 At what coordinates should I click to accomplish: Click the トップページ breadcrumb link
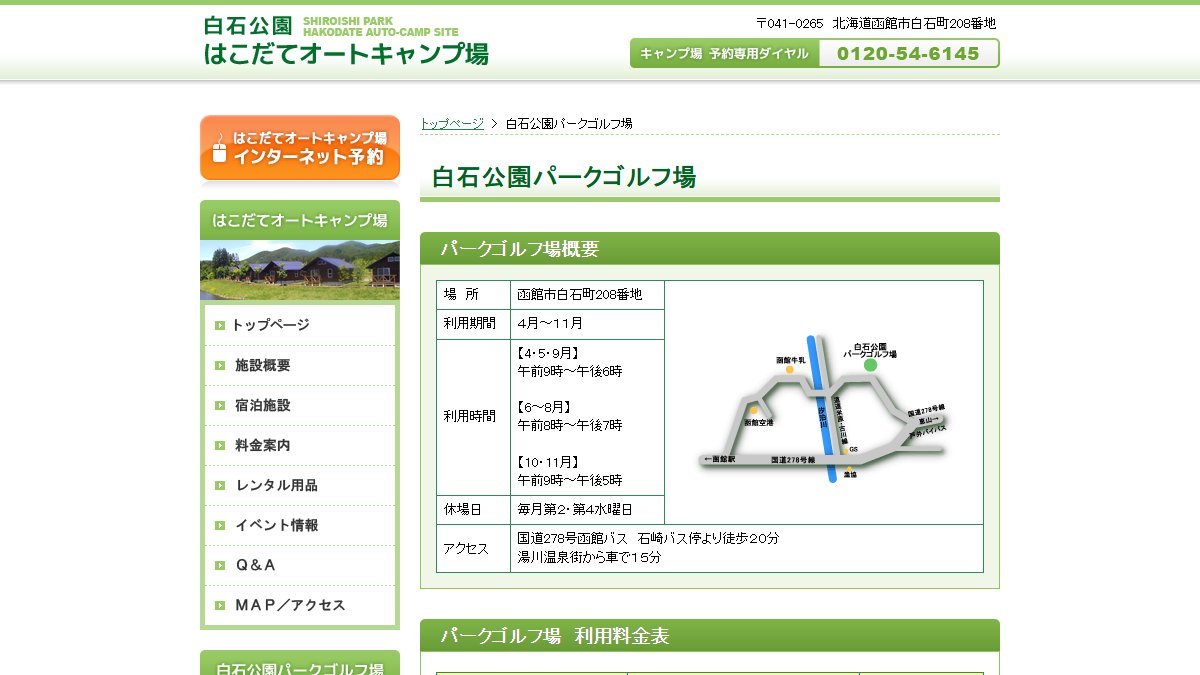pos(452,123)
